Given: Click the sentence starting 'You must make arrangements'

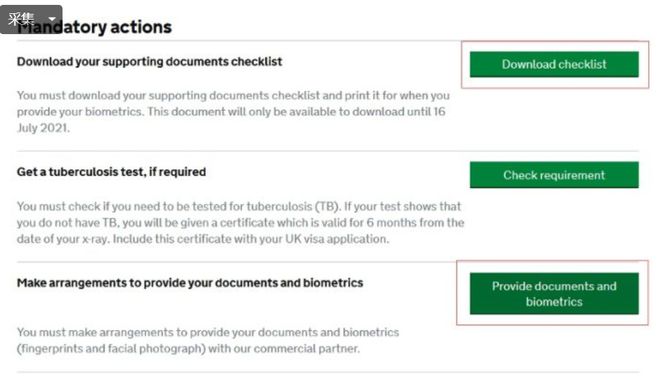Looking at the screenshot, I should coord(208,340).
